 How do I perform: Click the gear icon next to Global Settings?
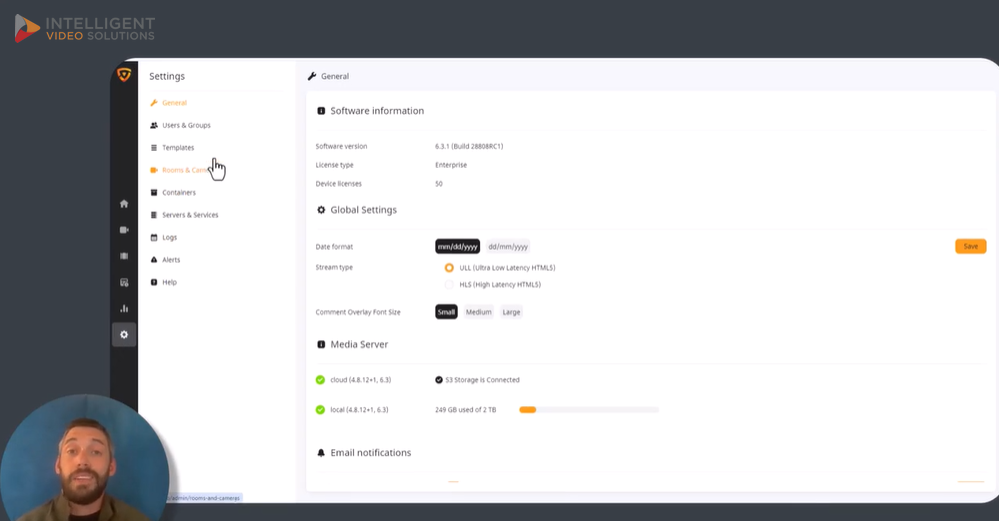(321, 210)
